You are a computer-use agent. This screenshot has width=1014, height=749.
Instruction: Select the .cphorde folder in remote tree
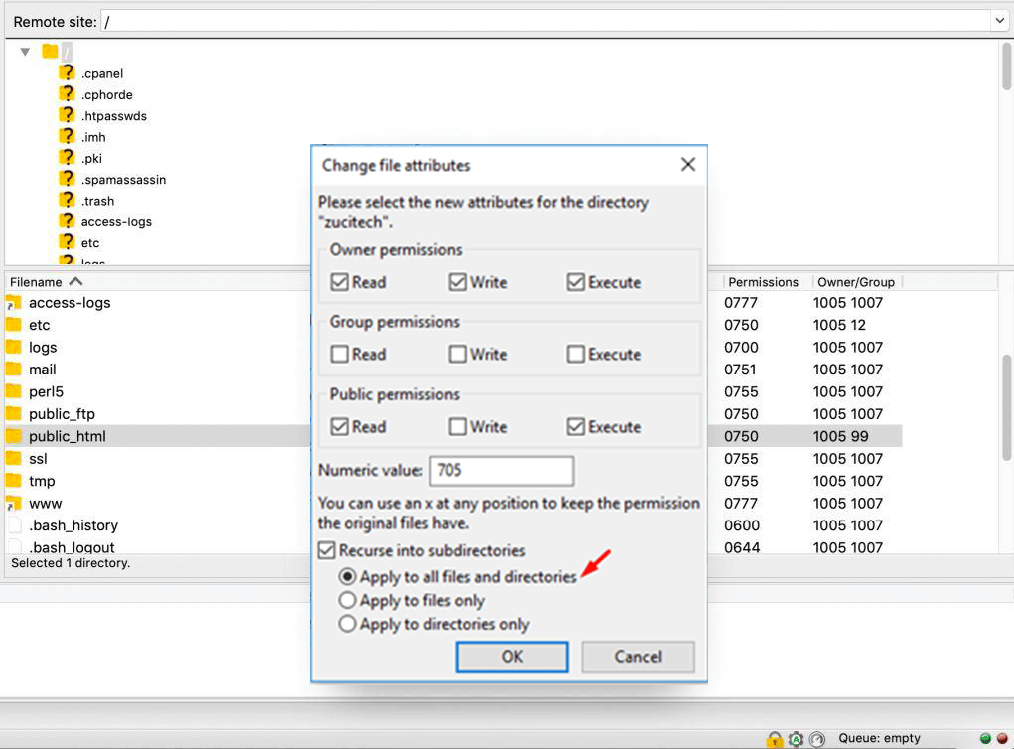pos(107,94)
